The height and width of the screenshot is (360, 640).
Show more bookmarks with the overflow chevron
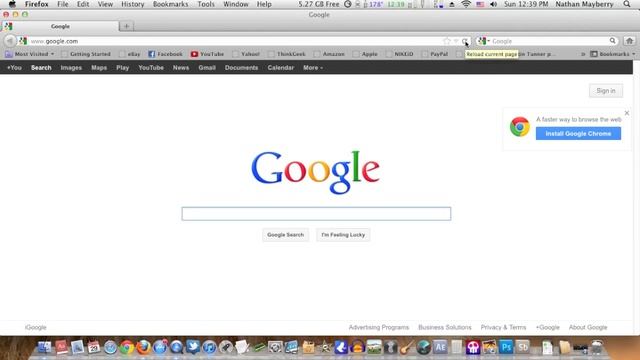583,54
